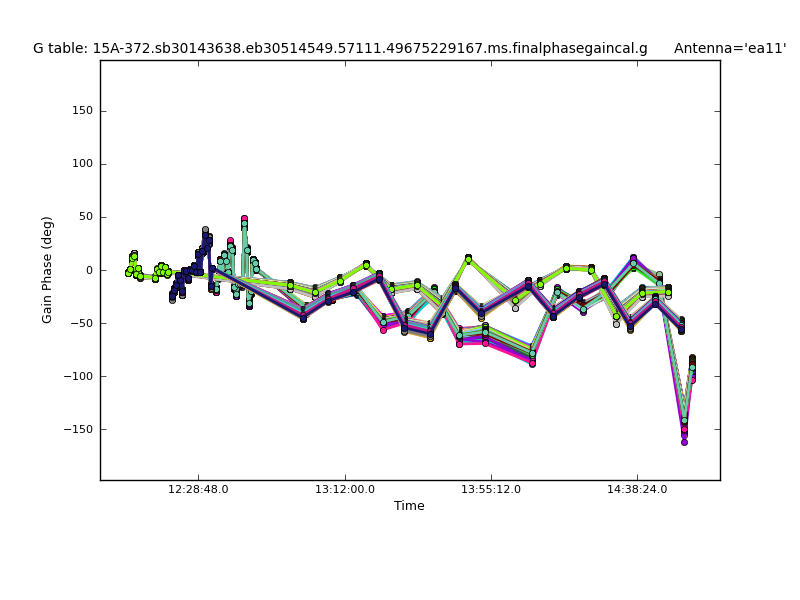Click the 13:55:12.0 time tick label

491,490
